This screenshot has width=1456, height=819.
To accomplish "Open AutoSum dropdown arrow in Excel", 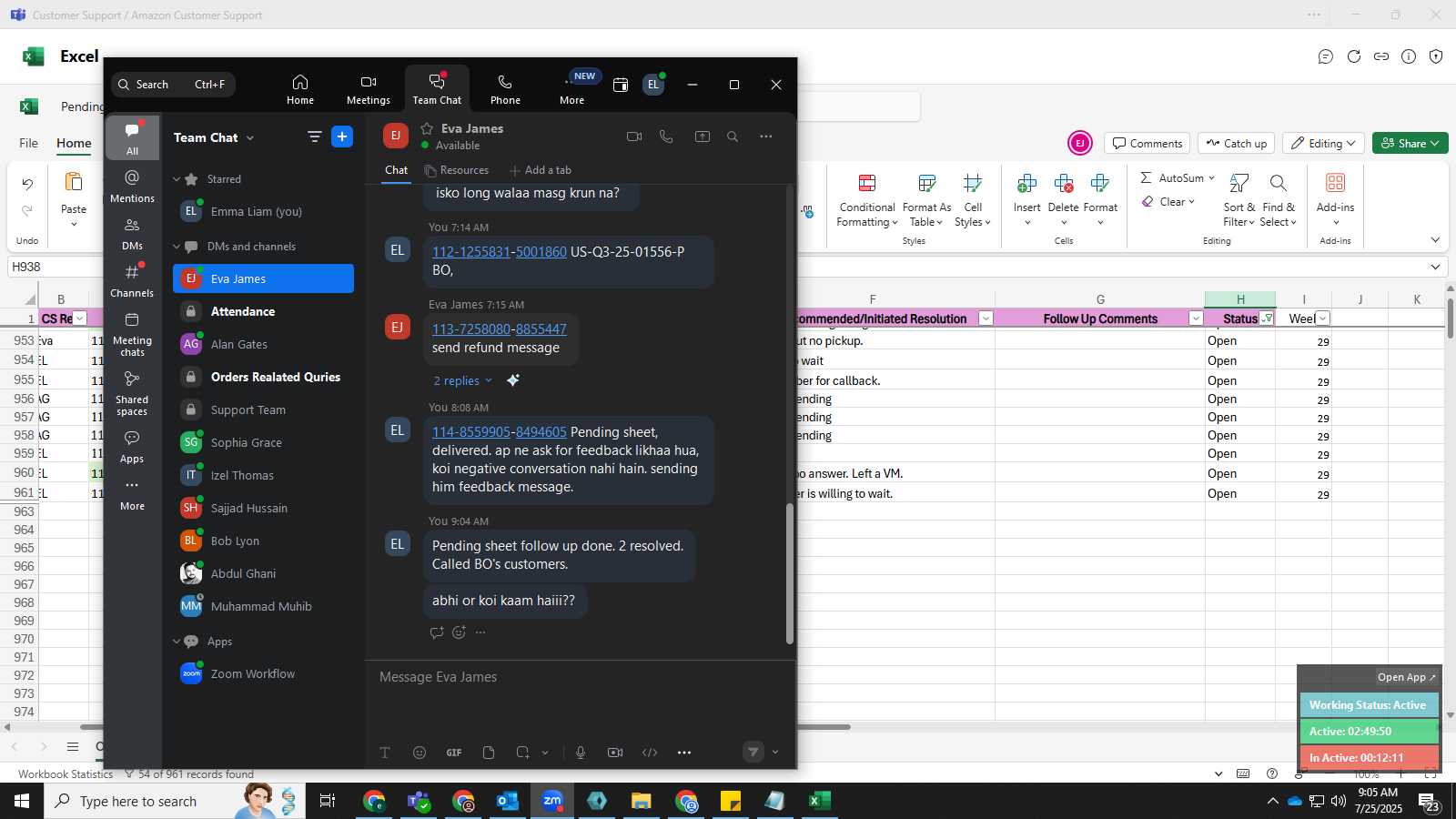I will click(x=1211, y=177).
